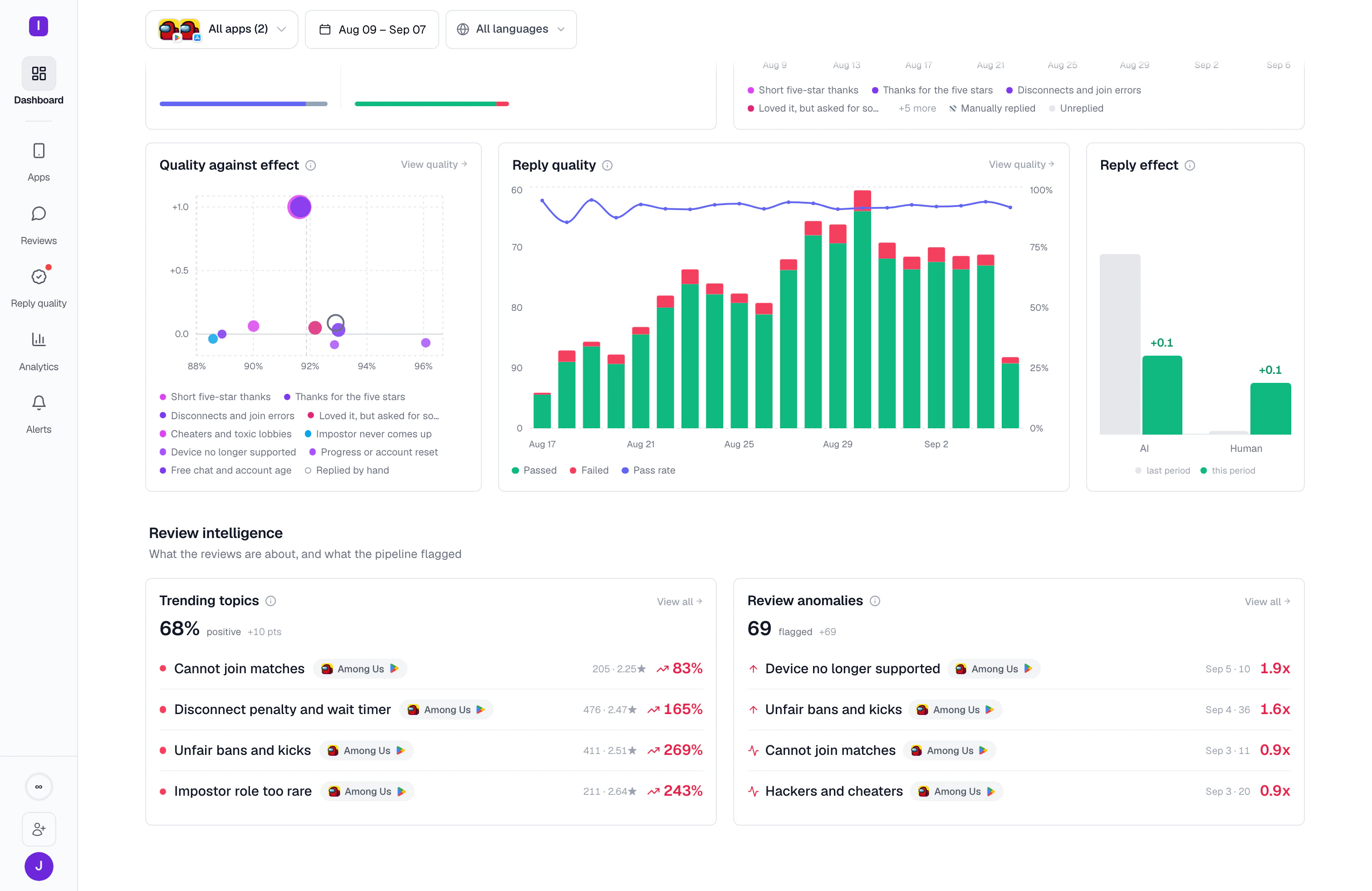Open Disconnect penalty and wait timer topic

pyautogui.click(x=431, y=710)
